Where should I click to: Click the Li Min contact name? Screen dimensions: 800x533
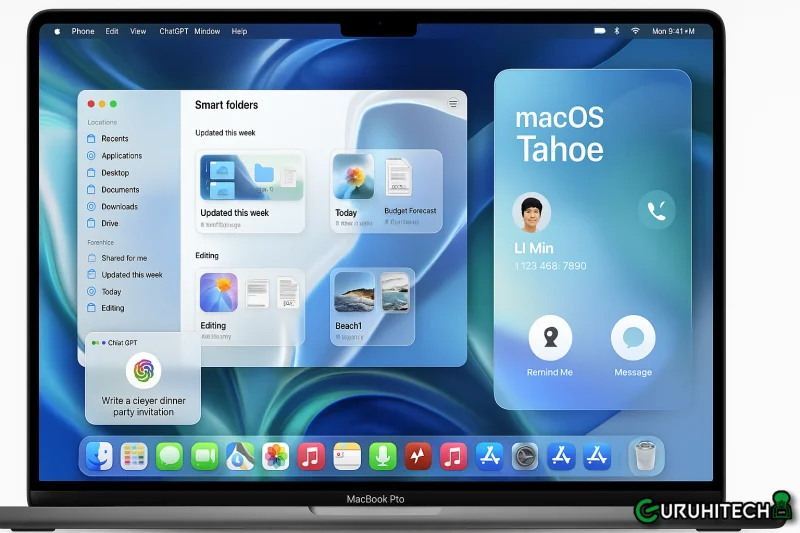pos(534,248)
